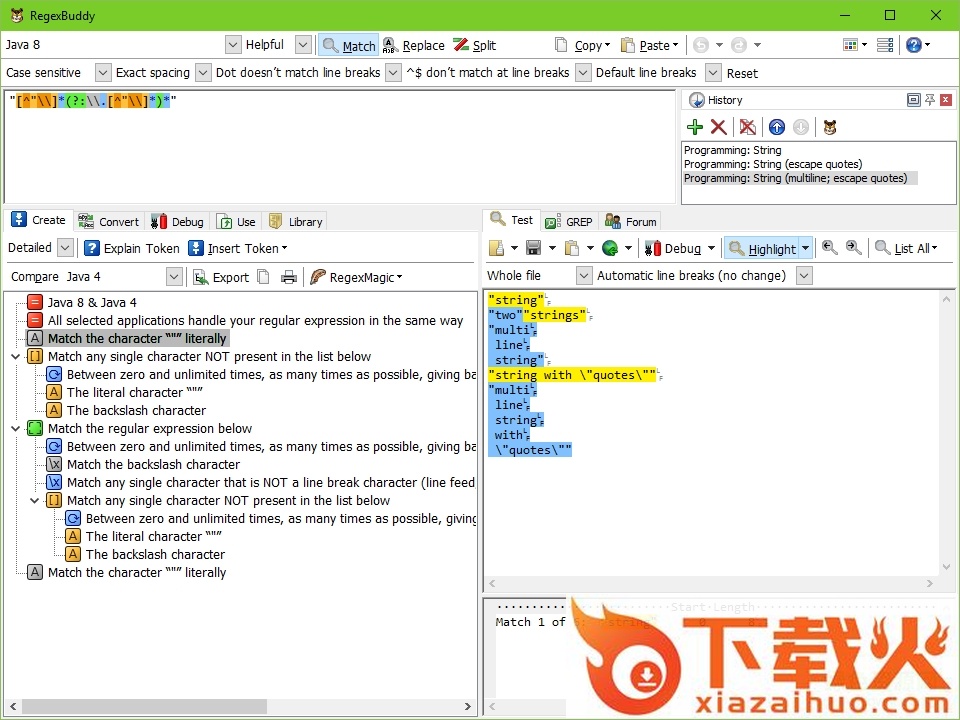The width and height of the screenshot is (960, 720).
Task: Click Explain Token button
Action: (x=132, y=248)
